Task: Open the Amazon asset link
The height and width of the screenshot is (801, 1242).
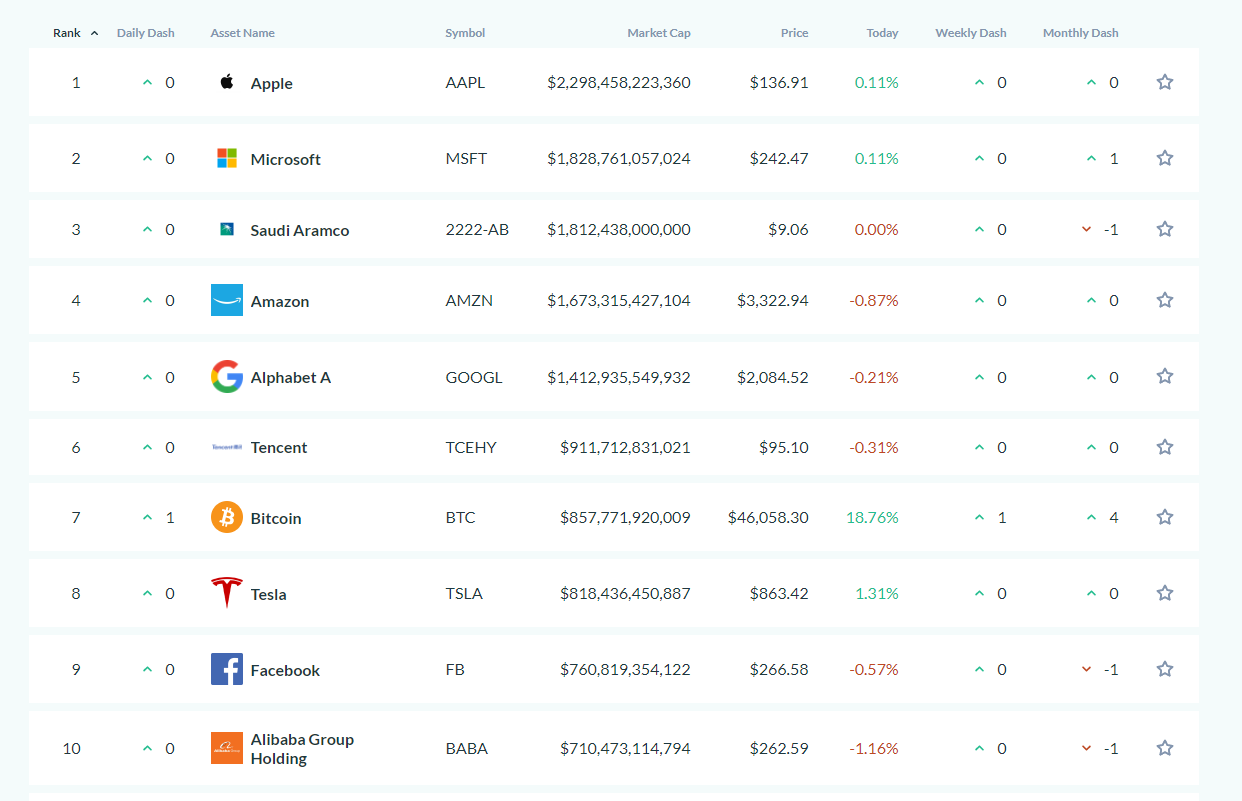Action: click(x=280, y=301)
